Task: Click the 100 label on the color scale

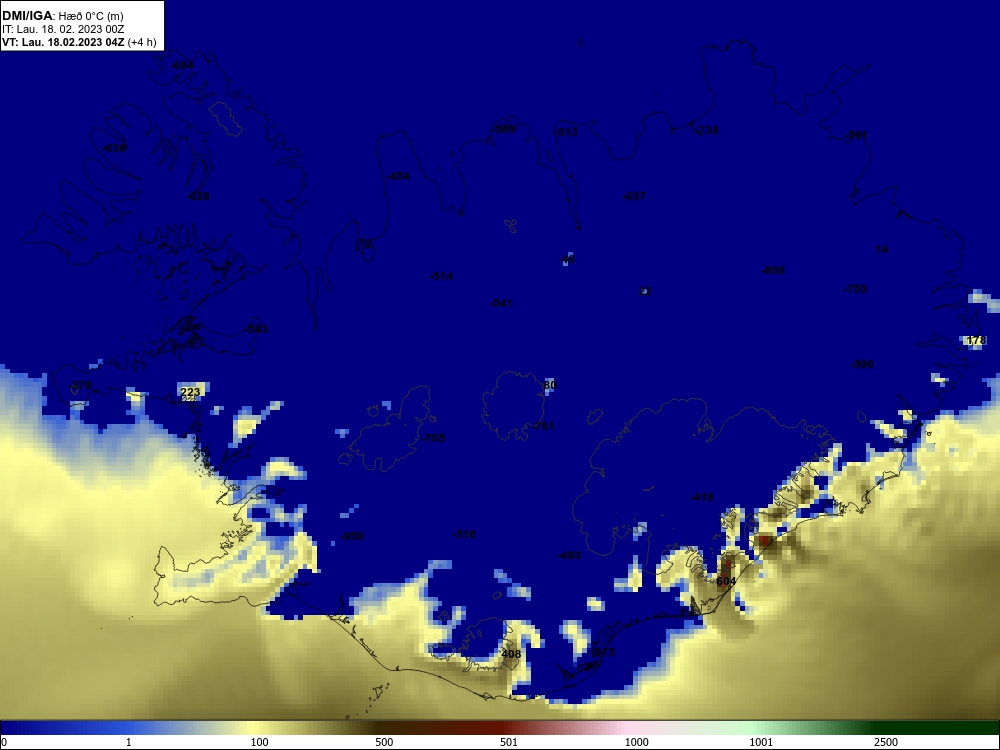Action: point(260,742)
